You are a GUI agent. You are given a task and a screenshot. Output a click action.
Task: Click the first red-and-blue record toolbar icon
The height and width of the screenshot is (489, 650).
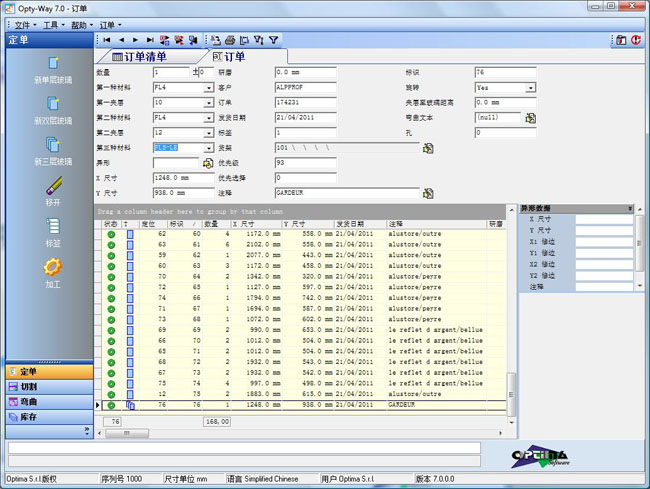point(165,40)
